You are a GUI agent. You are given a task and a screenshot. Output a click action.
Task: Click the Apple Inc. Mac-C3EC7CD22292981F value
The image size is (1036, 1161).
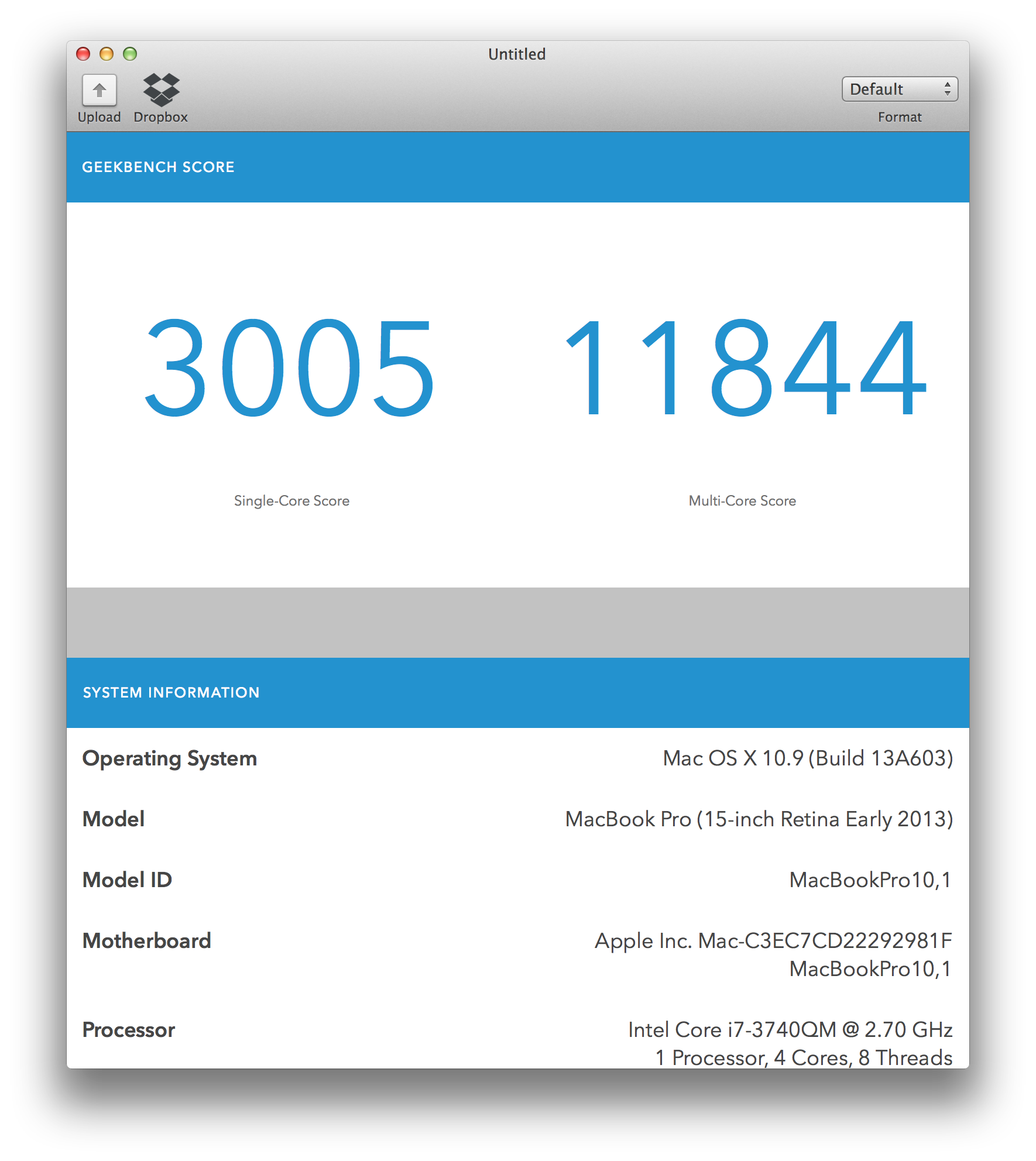click(773, 941)
